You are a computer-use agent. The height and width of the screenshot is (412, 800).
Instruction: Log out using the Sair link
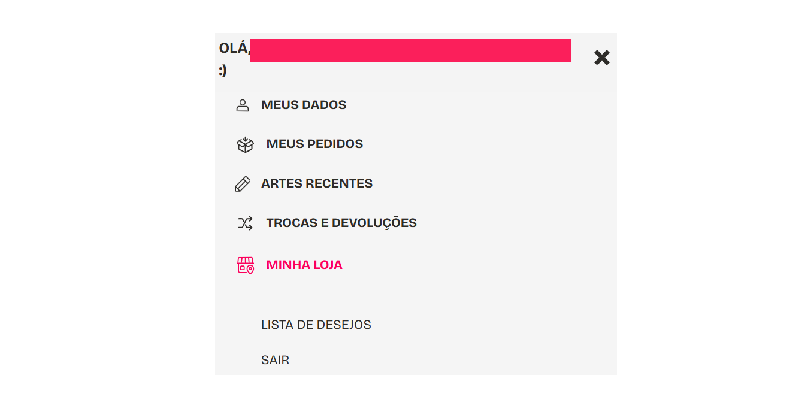coord(275,360)
